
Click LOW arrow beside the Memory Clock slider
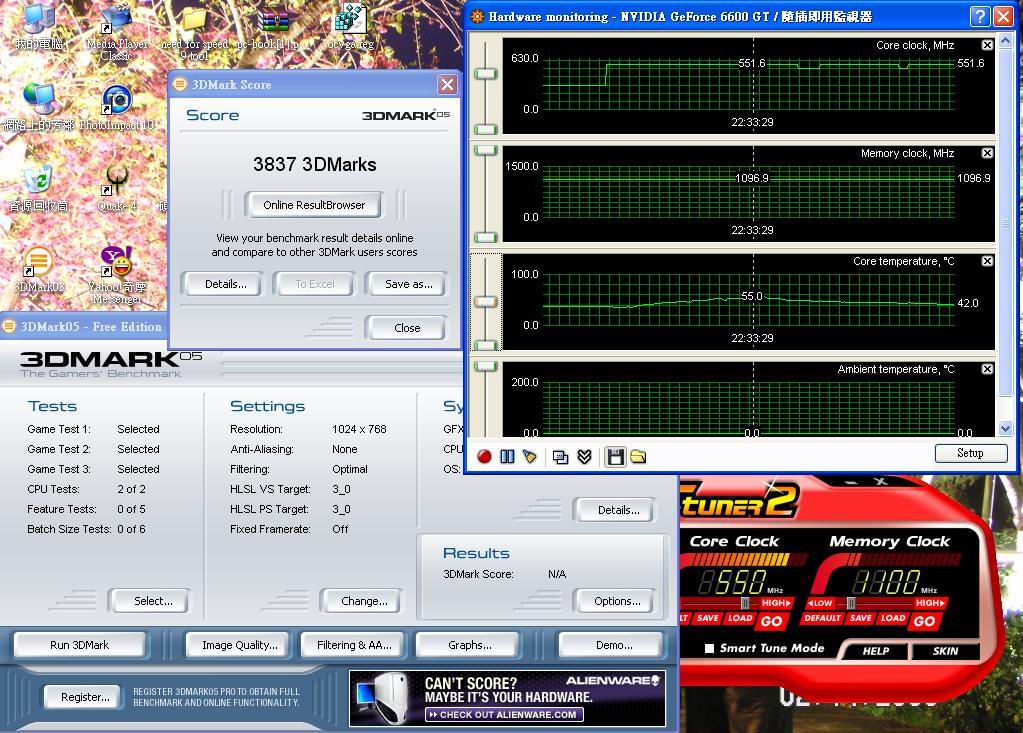[x=821, y=603]
